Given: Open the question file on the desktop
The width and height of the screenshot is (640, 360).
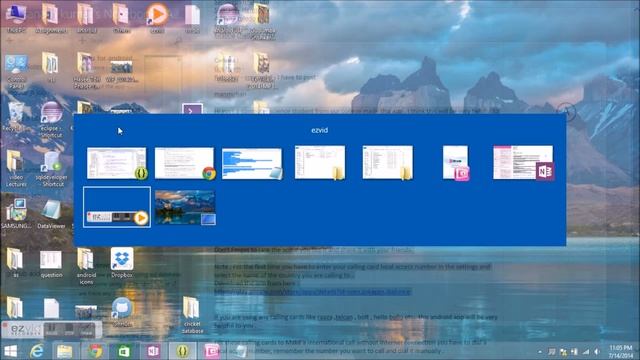Looking at the screenshot, I should pos(51,264).
